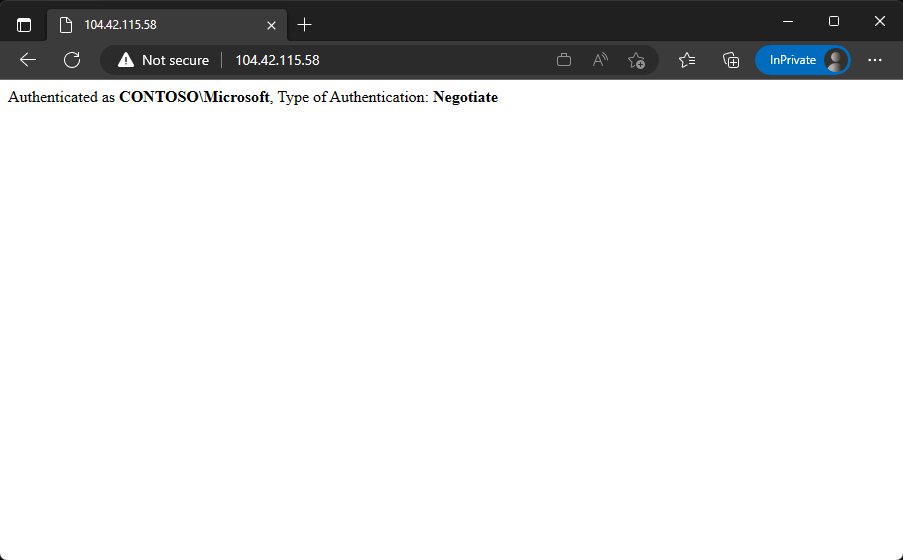
Task: Activate Read aloud icon
Action: coord(600,60)
